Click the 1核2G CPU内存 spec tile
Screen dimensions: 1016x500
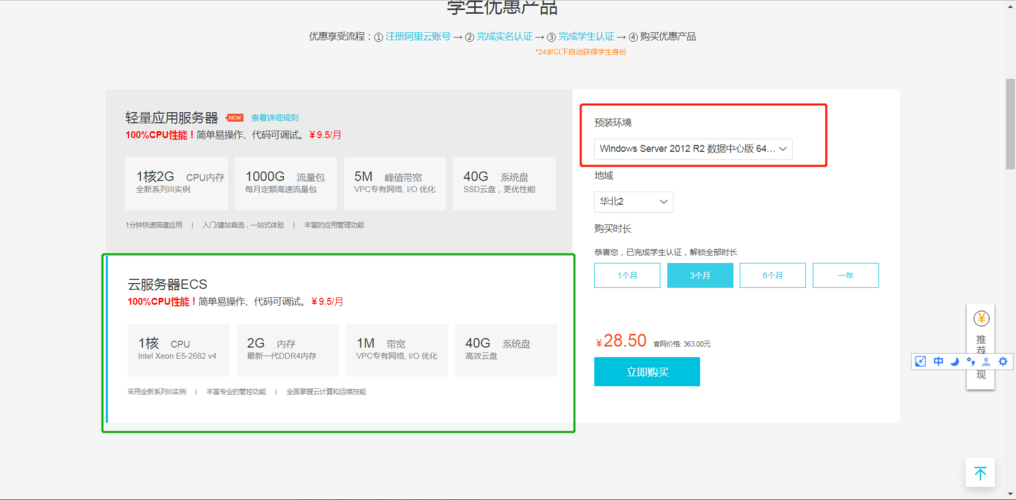click(178, 183)
